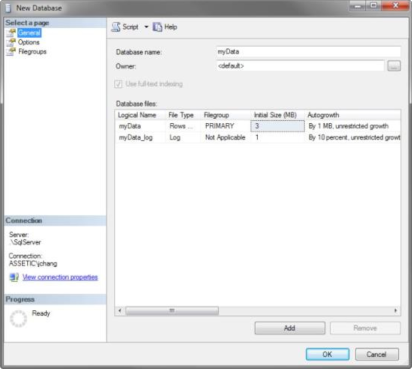The width and height of the screenshot is (412, 369).
Task: Select the Initial Size cell for myData
Action: (277, 126)
